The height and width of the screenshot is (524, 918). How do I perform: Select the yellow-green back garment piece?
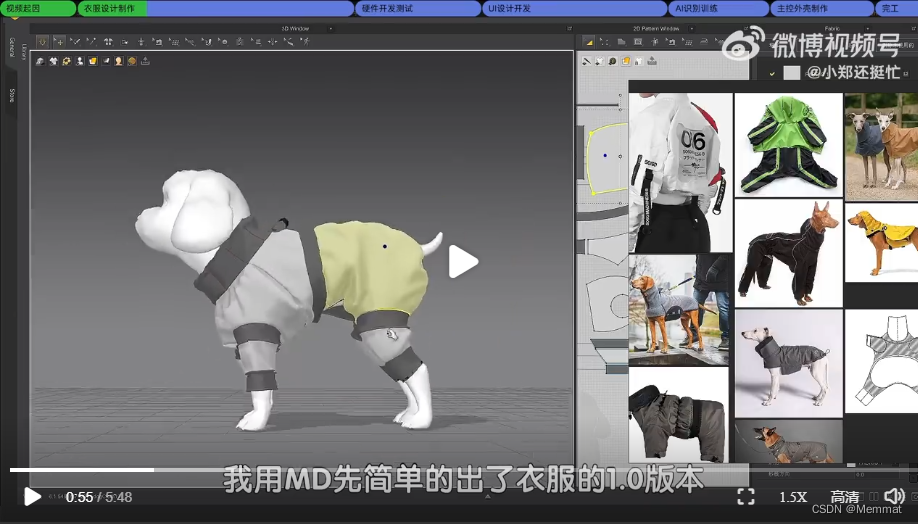click(x=371, y=265)
